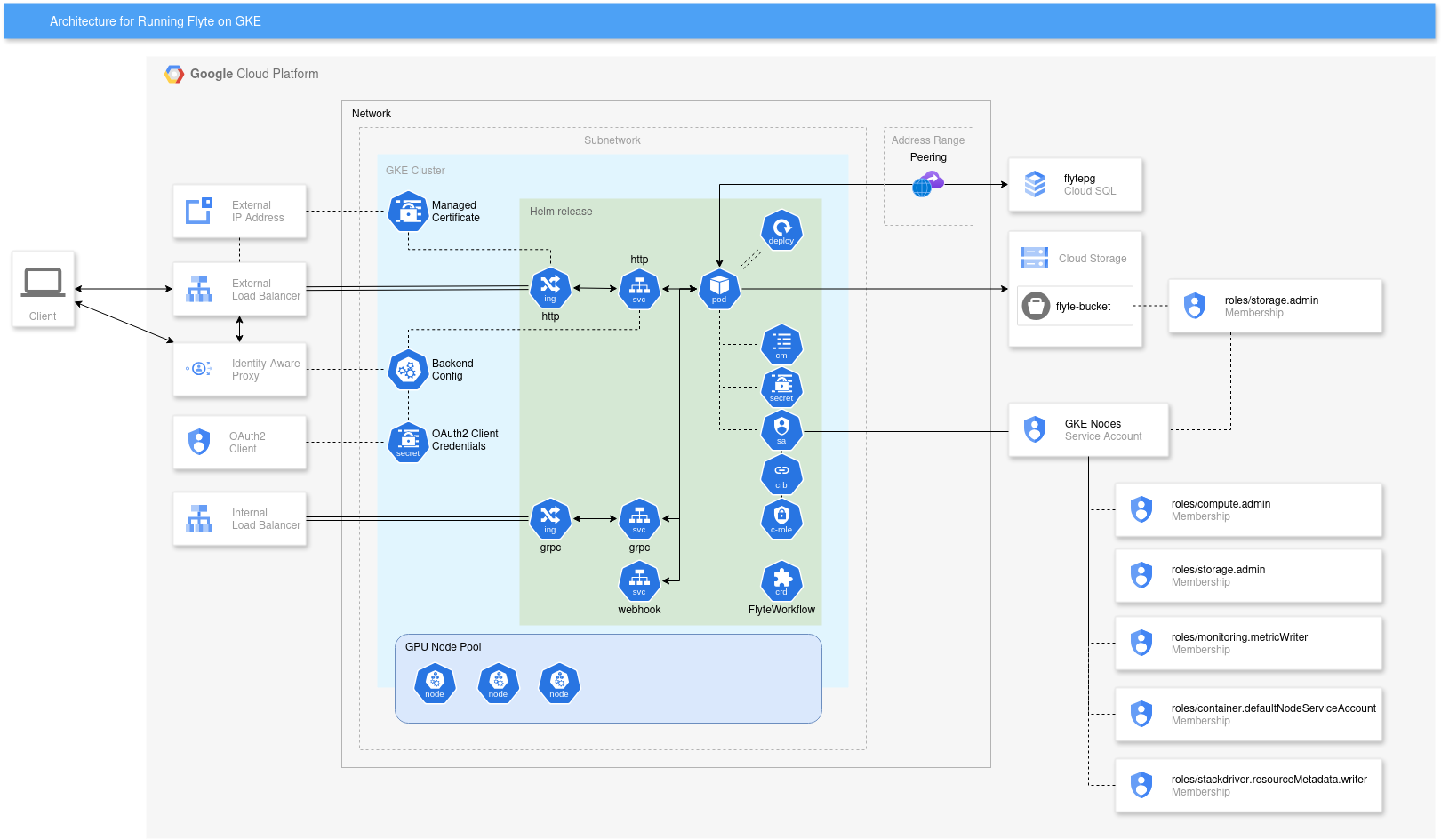The image size is (1441, 840).
Task: Click the Address Range Peering icon
Action: pyautogui.click(x=927, y=184)
